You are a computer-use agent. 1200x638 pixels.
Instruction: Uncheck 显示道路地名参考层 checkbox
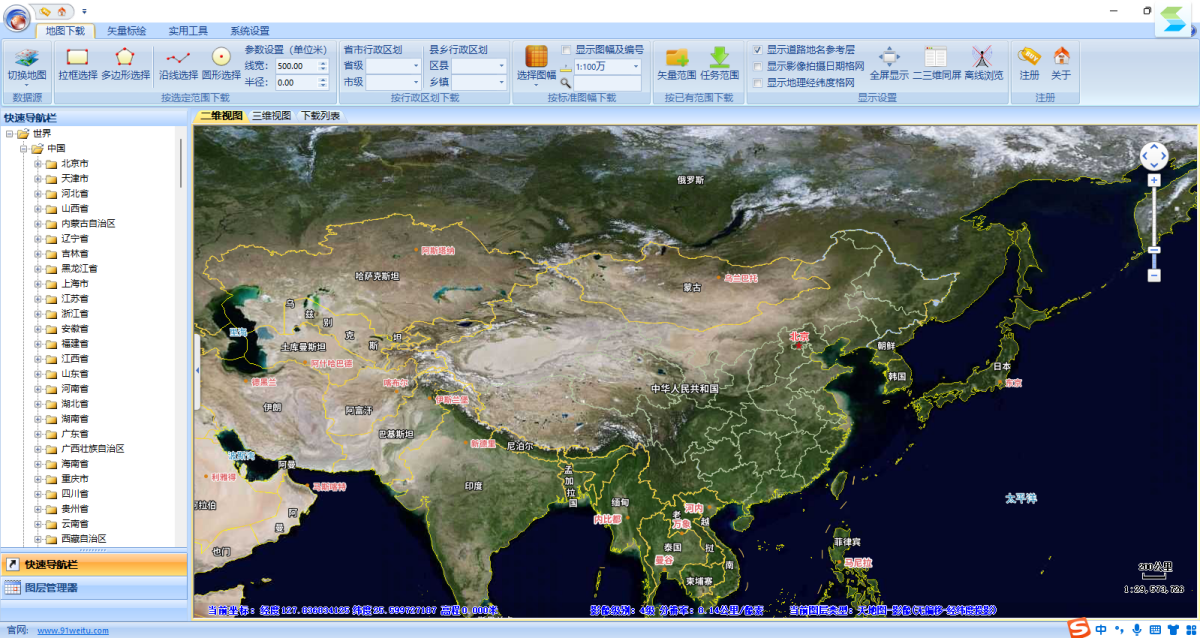[758, 49]
